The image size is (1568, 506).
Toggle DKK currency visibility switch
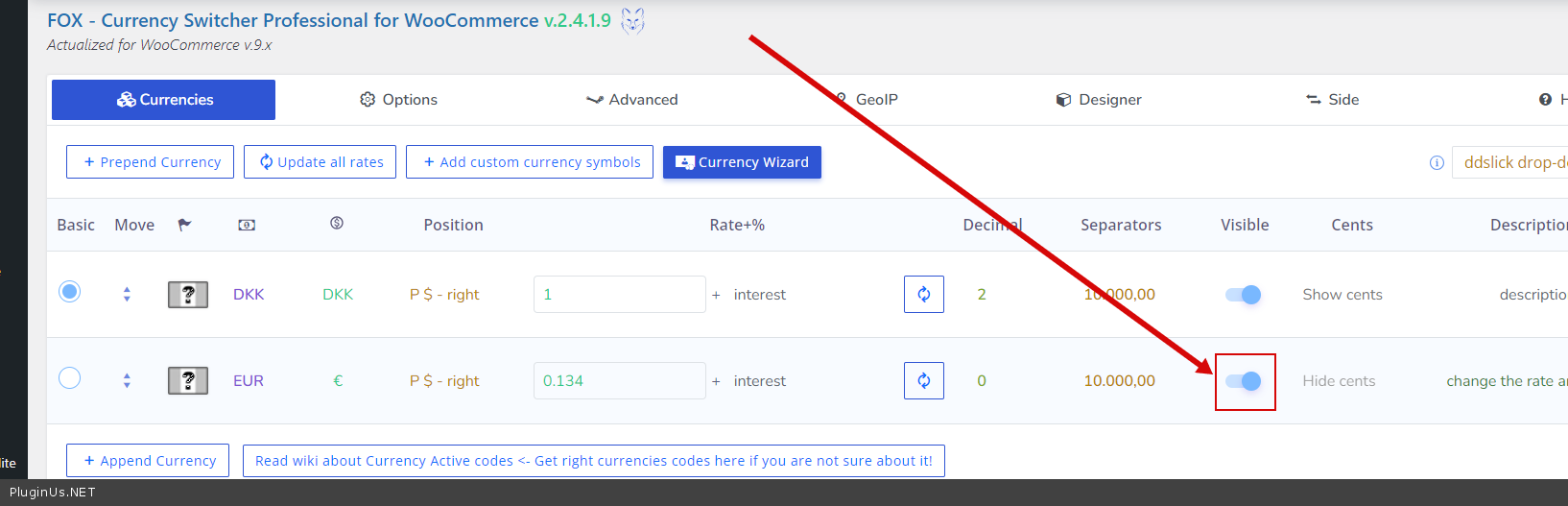point(1244,295)
